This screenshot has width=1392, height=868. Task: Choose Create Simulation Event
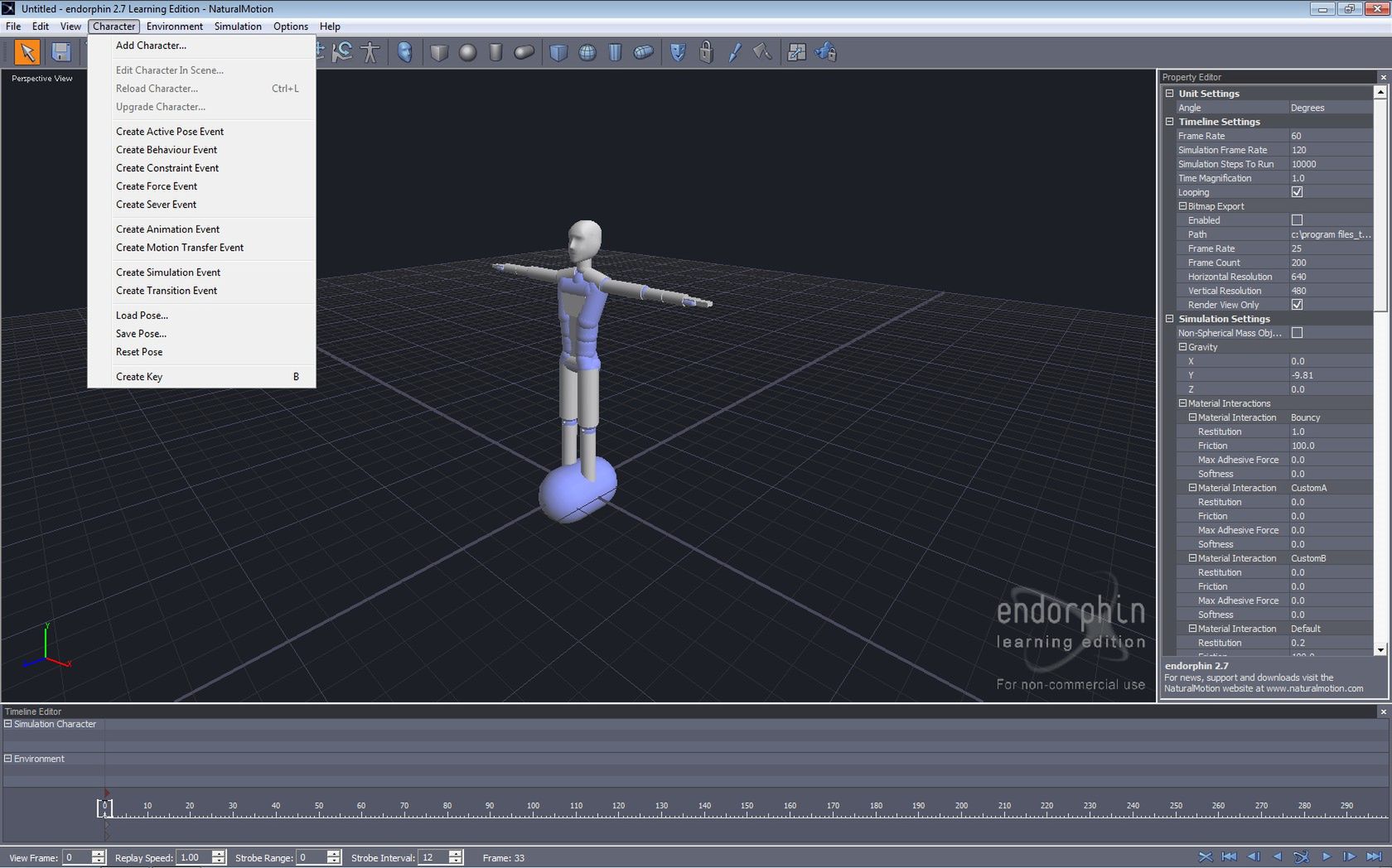[201, 272]
